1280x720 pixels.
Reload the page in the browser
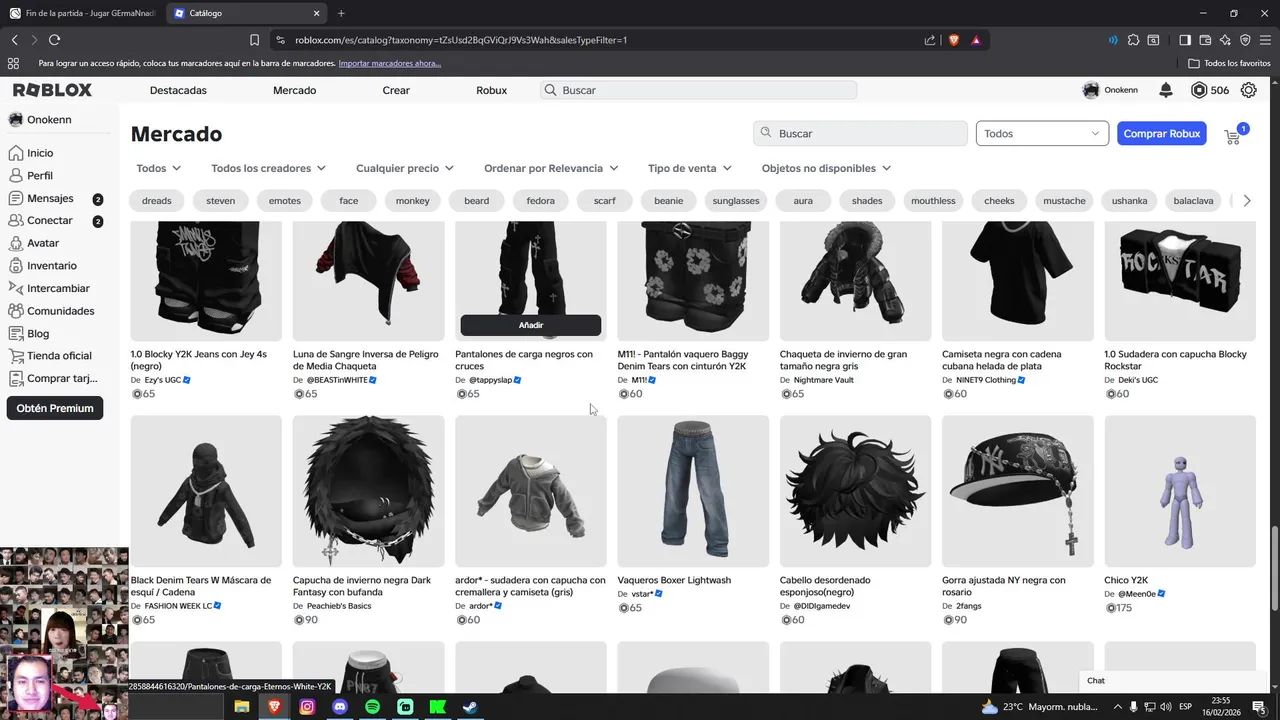[x=54, y=40]
